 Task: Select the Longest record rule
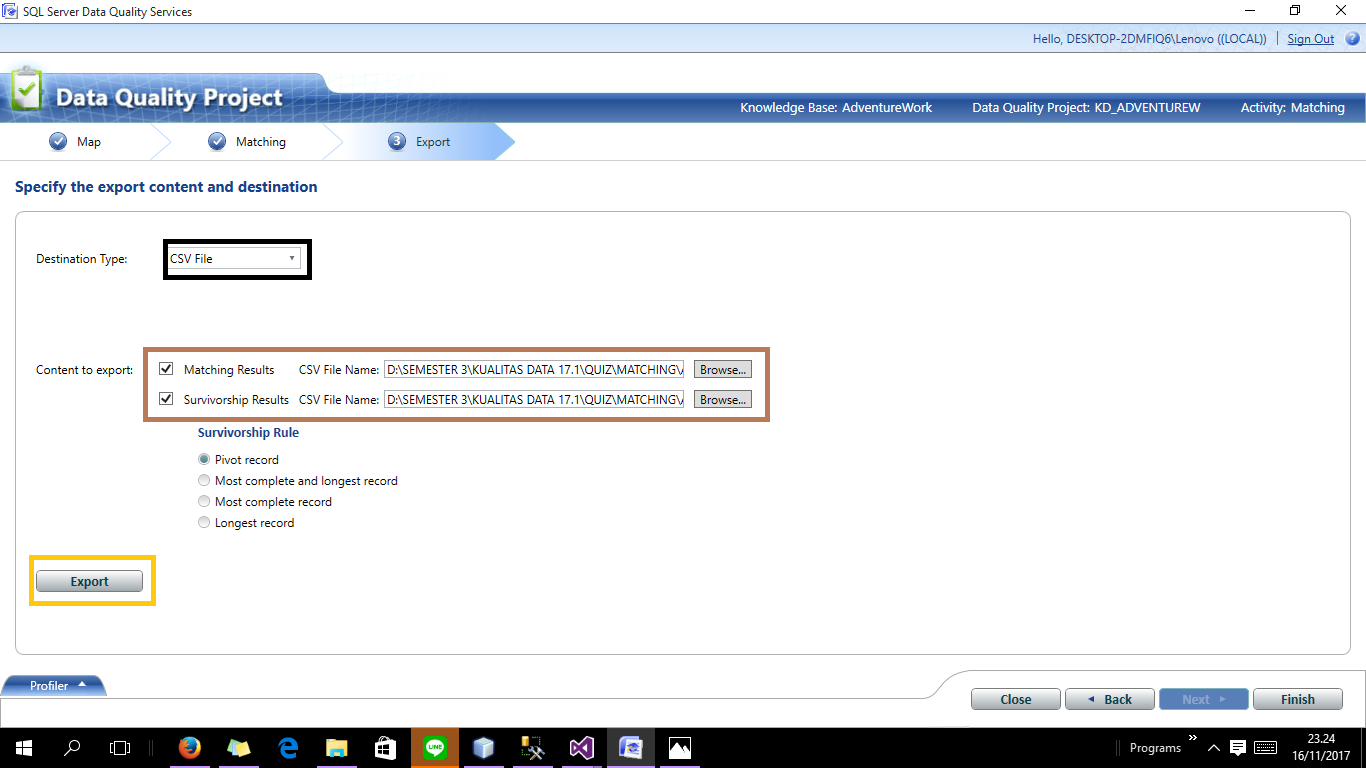click(204, 522)
